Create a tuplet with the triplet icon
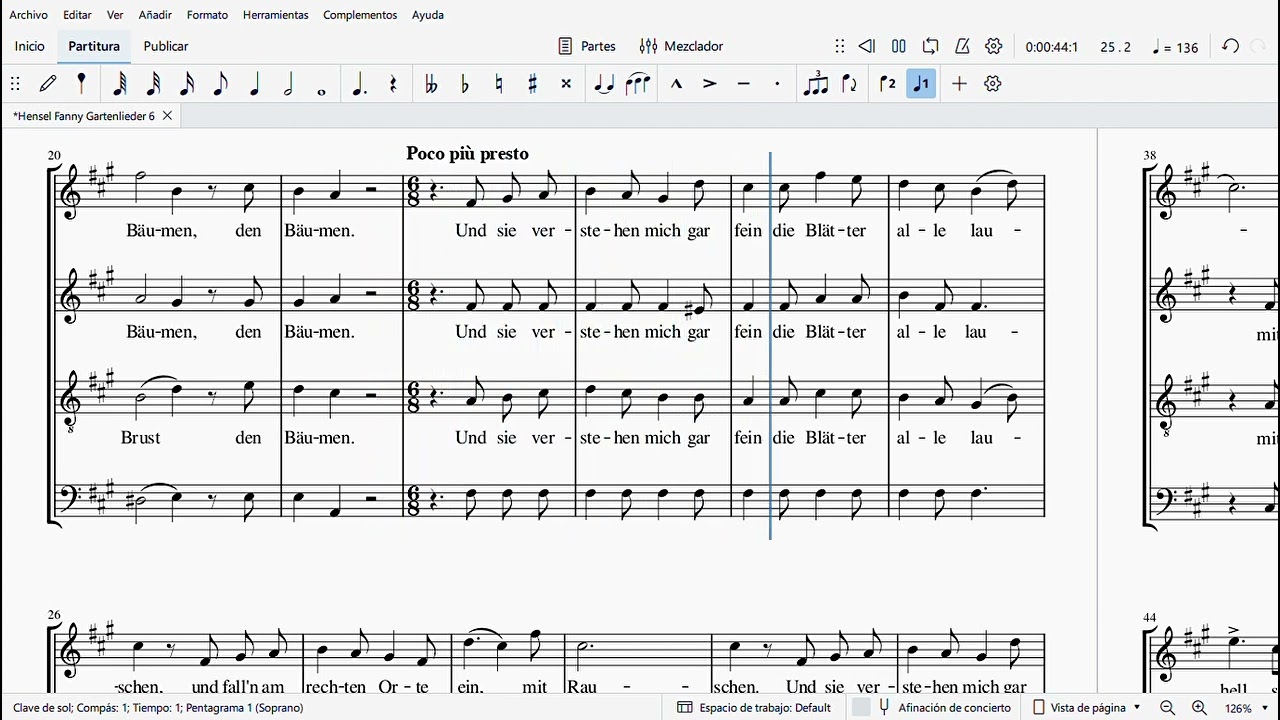 click(x=816, y=84)
